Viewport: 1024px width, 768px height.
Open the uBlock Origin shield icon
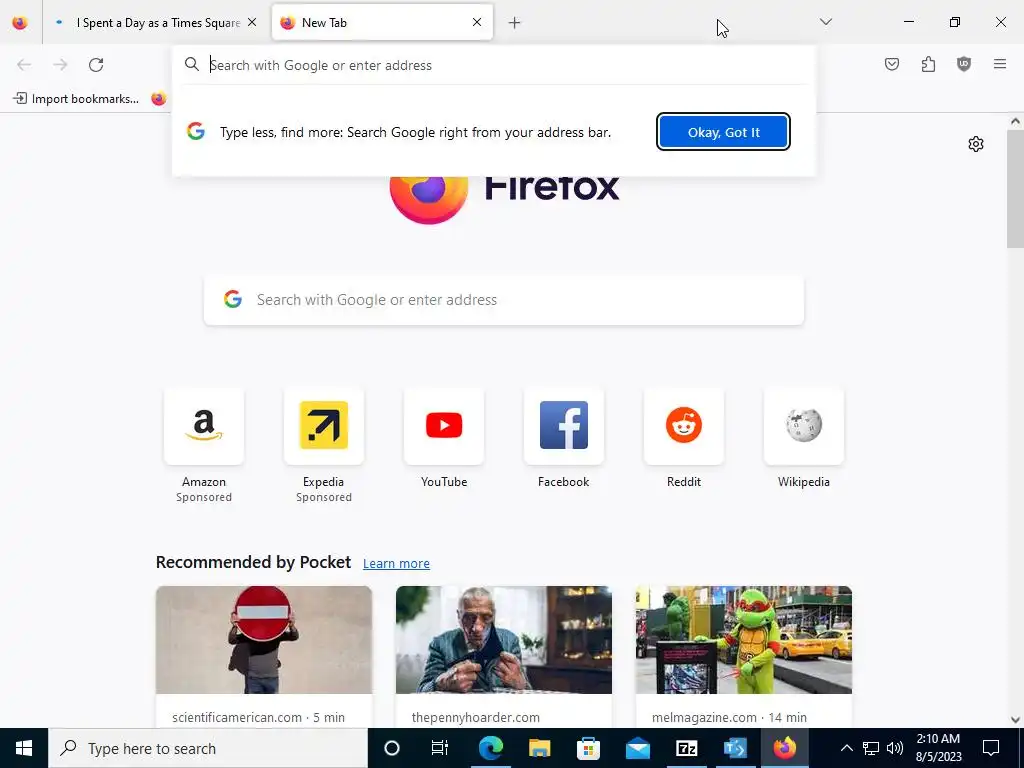(x=964, y=64)
